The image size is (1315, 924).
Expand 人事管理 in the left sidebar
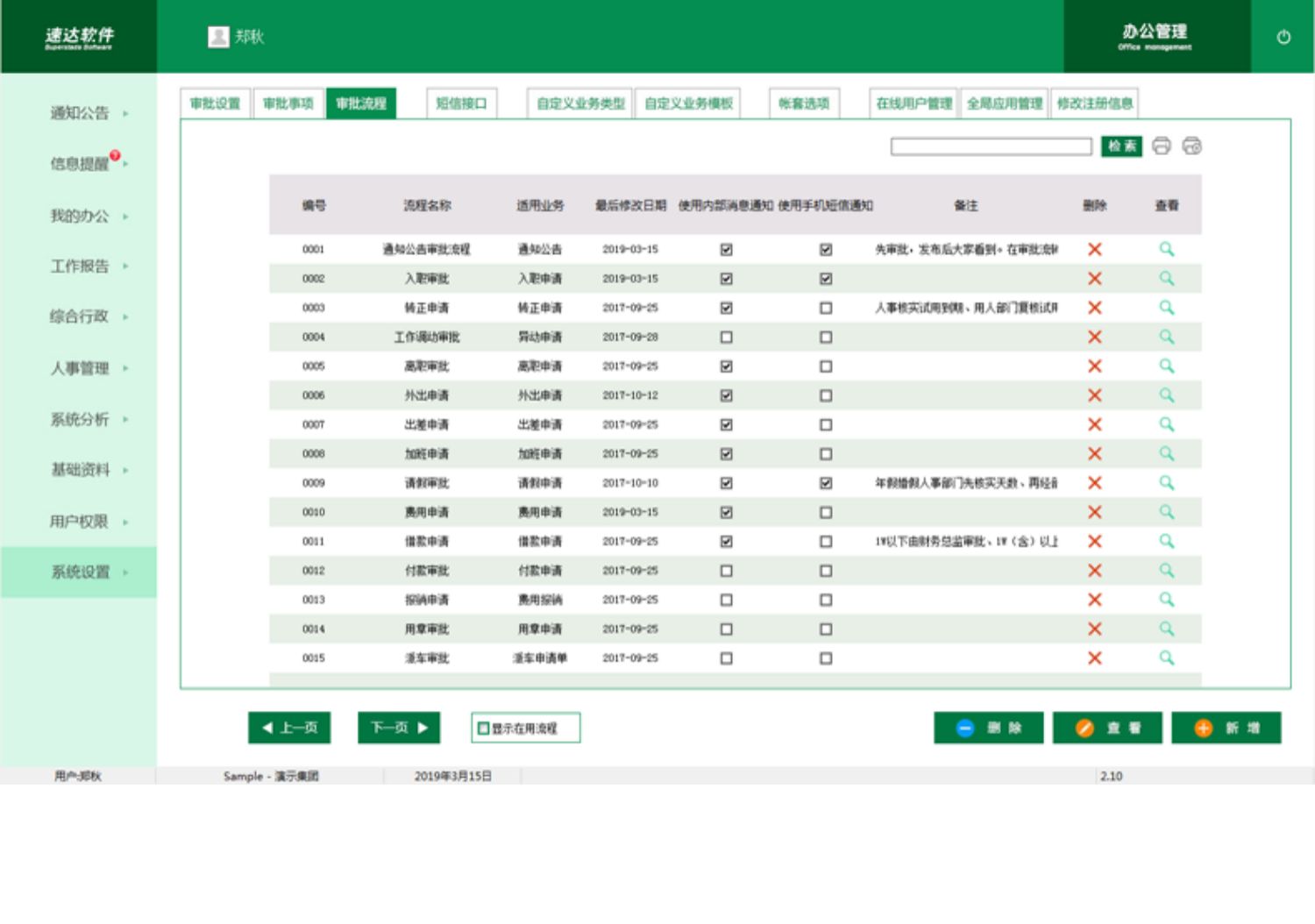[x=79, y=368]
